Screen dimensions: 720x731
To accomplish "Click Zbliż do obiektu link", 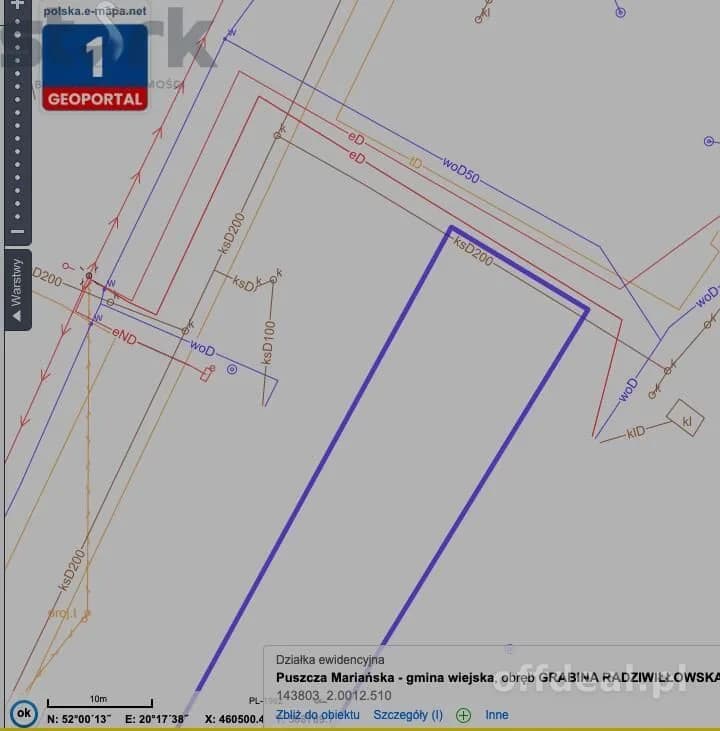I will click(318, 715).
